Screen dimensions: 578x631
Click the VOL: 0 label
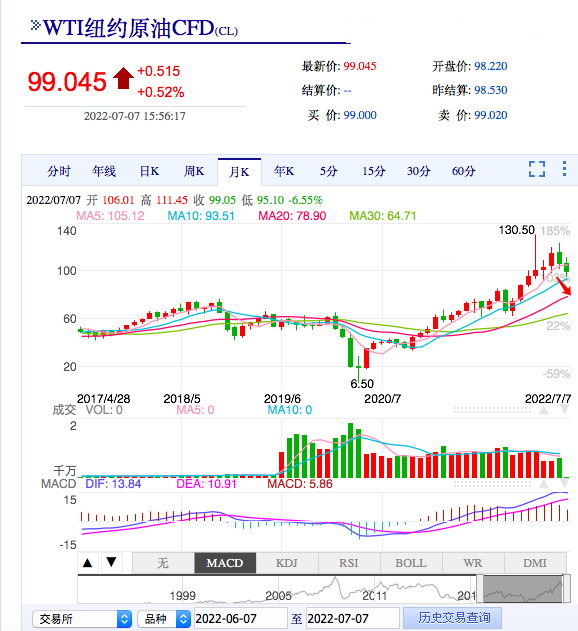click(x=104, y=410)
